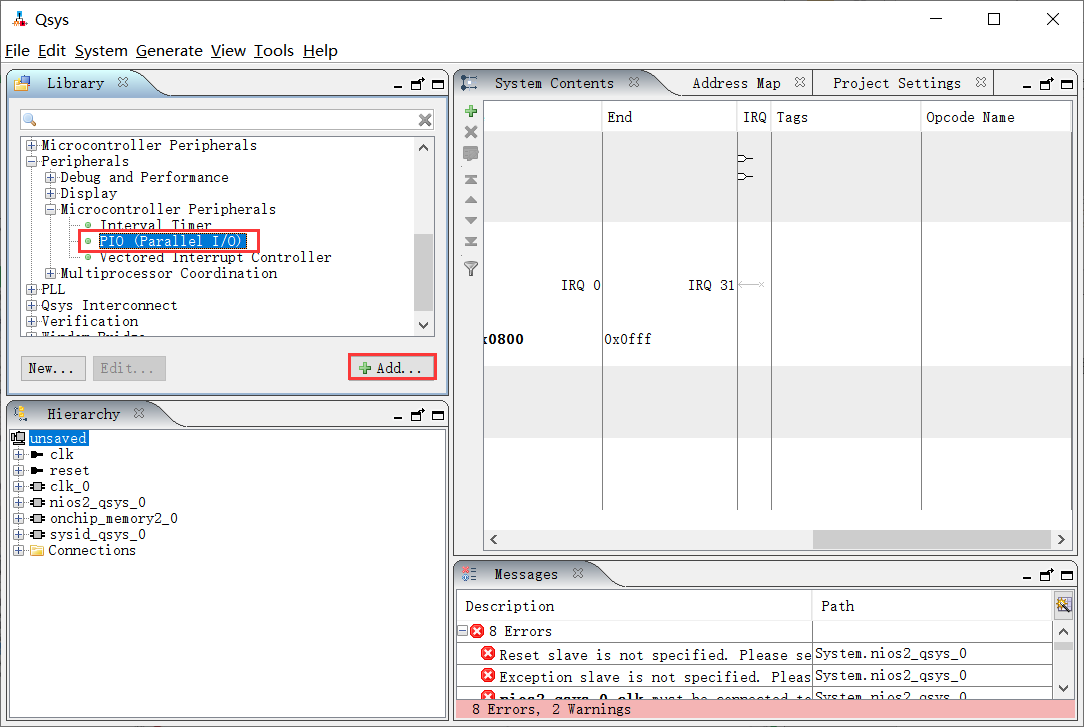The height and width of the screenshot is (727, 1084).
Task: Click the move to top arrow icon
Action: pyautogui.click(x=471, y=179)
